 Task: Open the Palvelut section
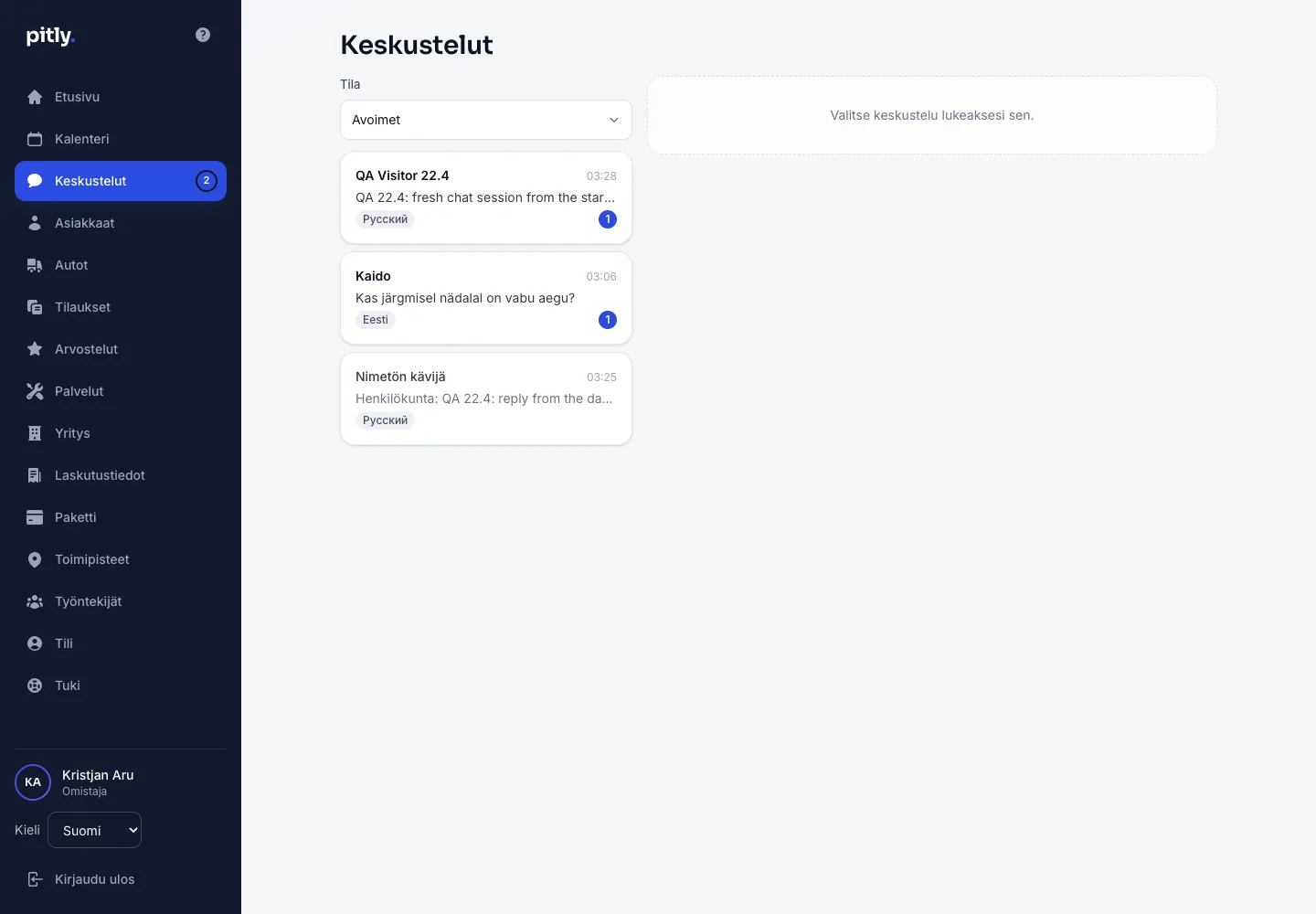tap(121, 391)
